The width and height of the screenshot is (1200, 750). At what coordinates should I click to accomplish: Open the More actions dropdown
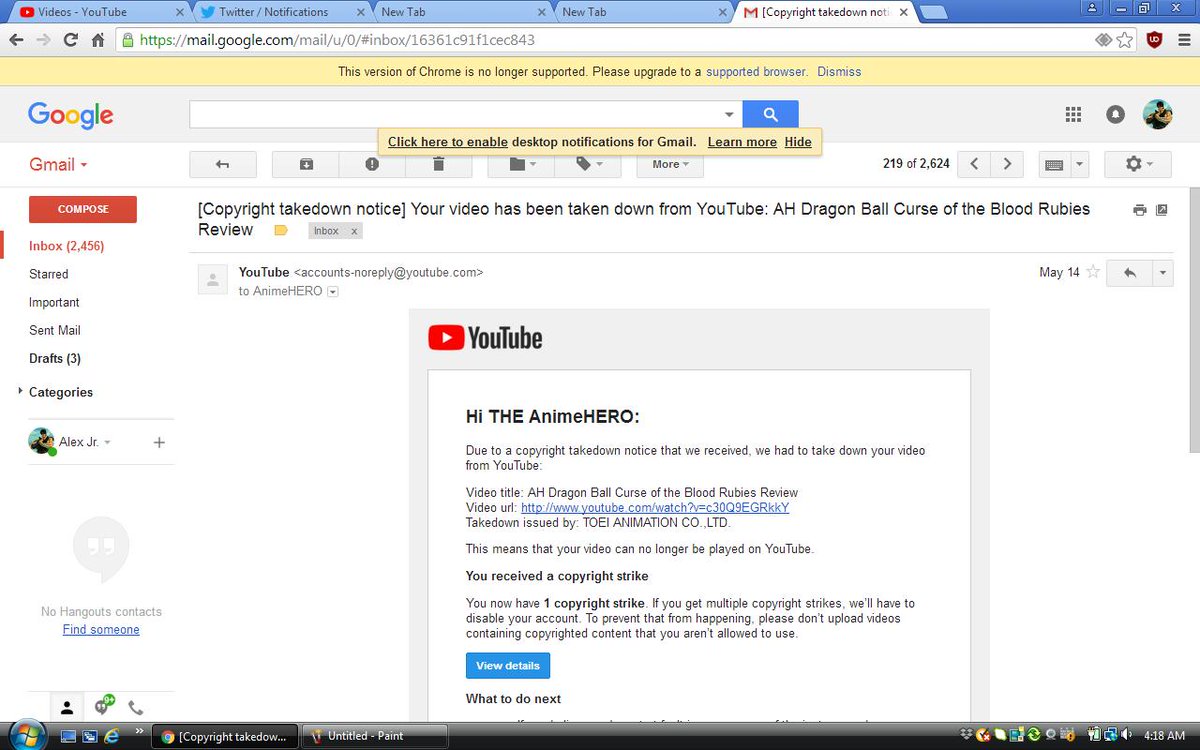669,164
